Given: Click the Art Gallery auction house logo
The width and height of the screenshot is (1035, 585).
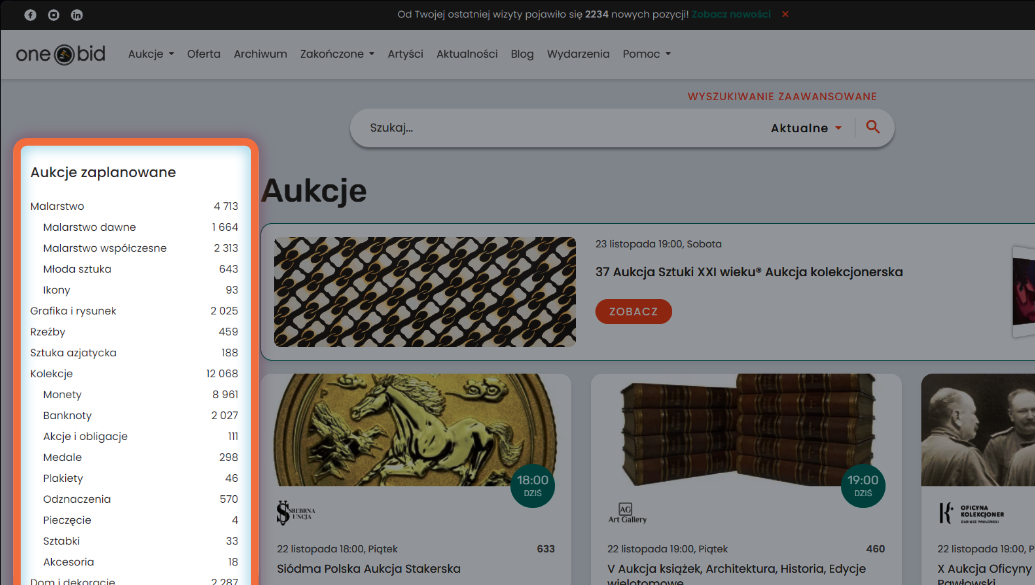Looking at the screenshot, I should click(x=627, y=513).
